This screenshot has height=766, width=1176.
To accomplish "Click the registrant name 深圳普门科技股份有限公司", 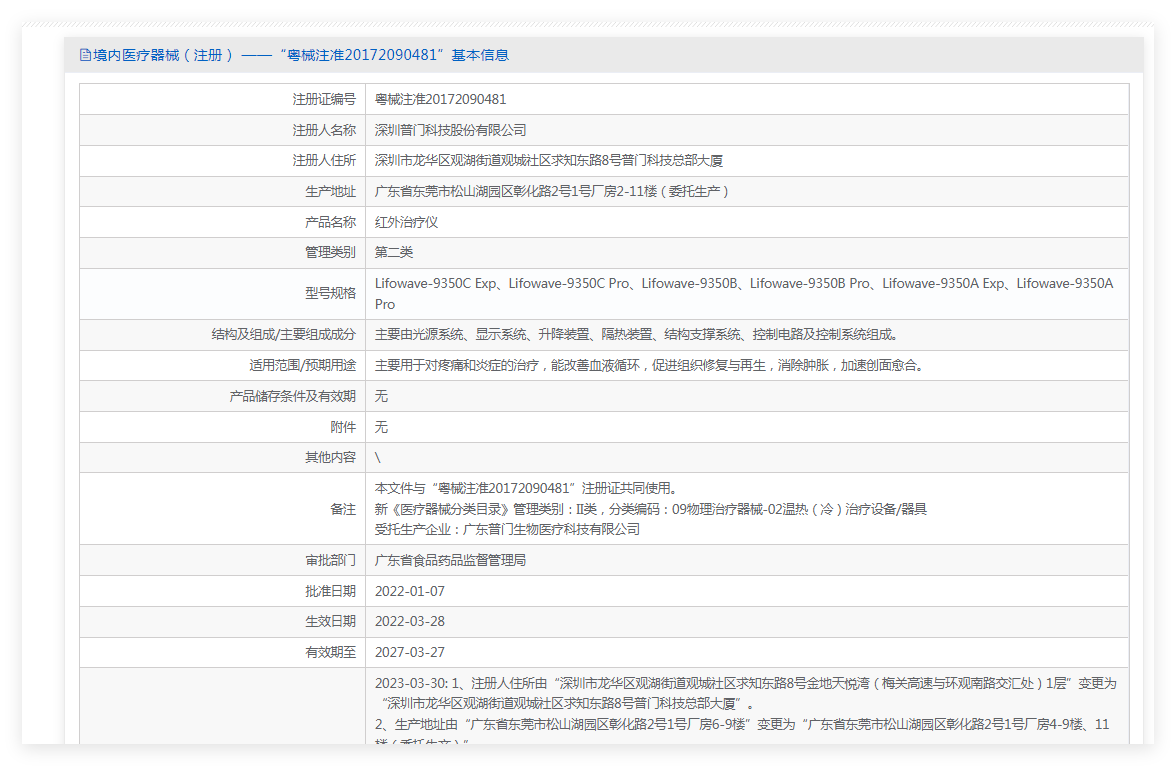I will coord(450,130).
